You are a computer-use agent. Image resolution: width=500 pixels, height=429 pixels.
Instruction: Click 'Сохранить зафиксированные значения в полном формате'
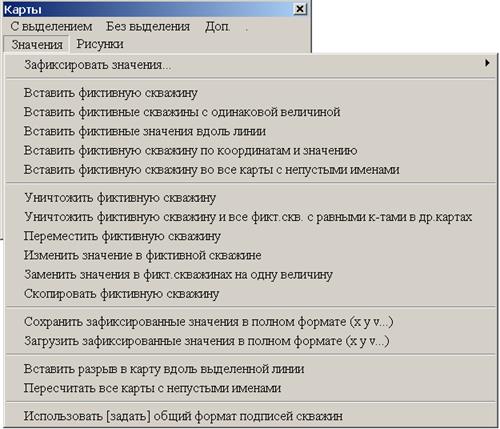(x=251, y=322)
